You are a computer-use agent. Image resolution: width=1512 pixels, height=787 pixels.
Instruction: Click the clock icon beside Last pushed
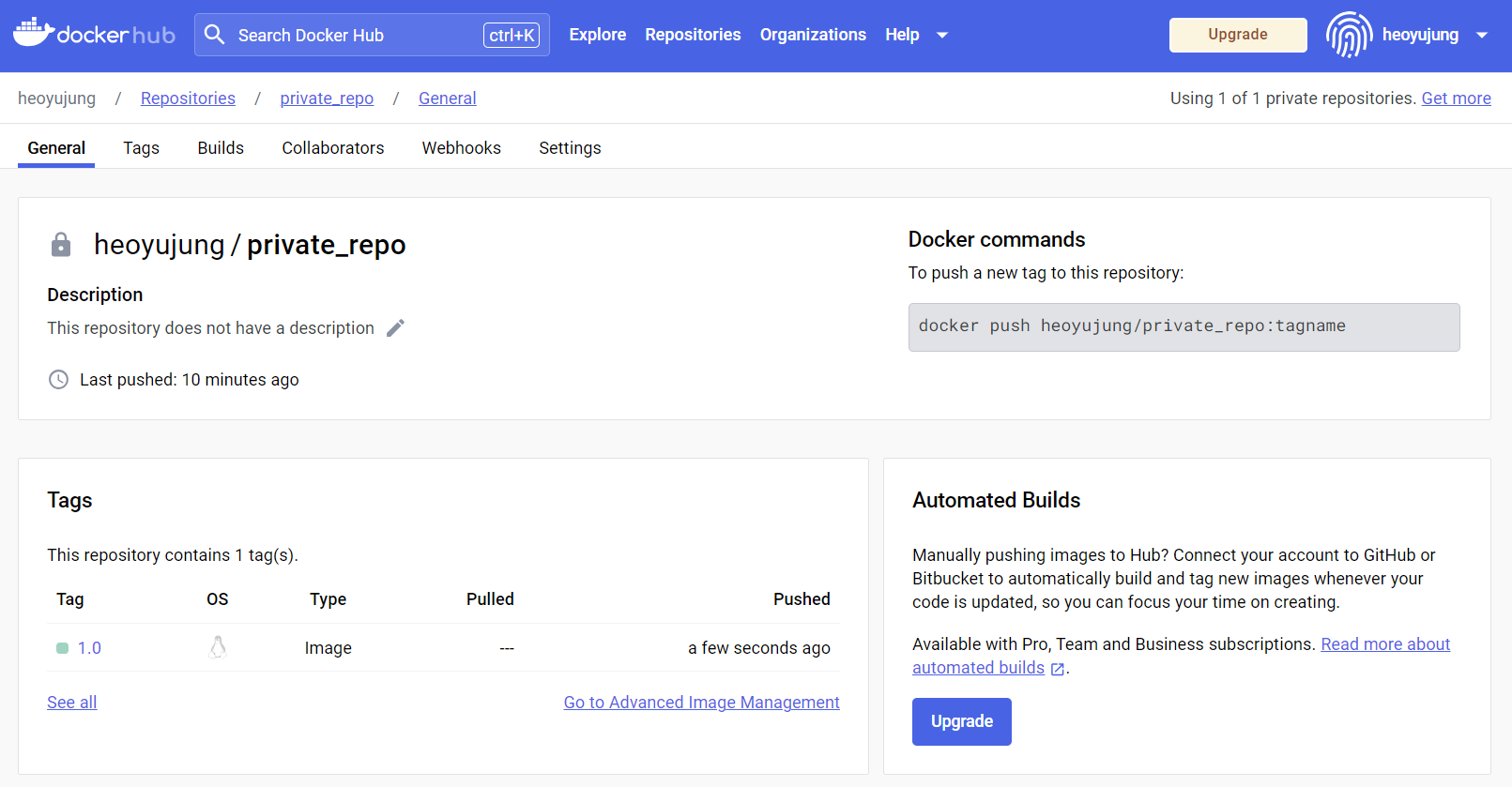pos(58,379)
